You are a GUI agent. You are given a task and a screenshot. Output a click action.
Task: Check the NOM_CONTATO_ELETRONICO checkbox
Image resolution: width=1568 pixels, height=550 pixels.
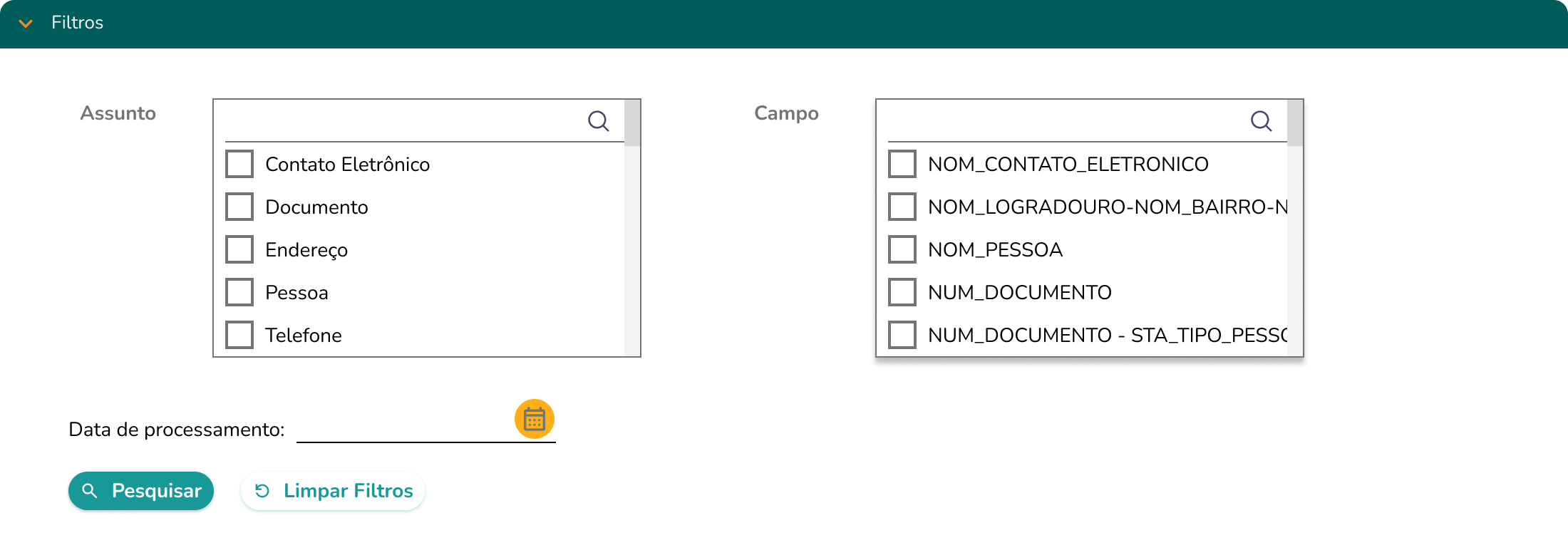tap(902, 164)
